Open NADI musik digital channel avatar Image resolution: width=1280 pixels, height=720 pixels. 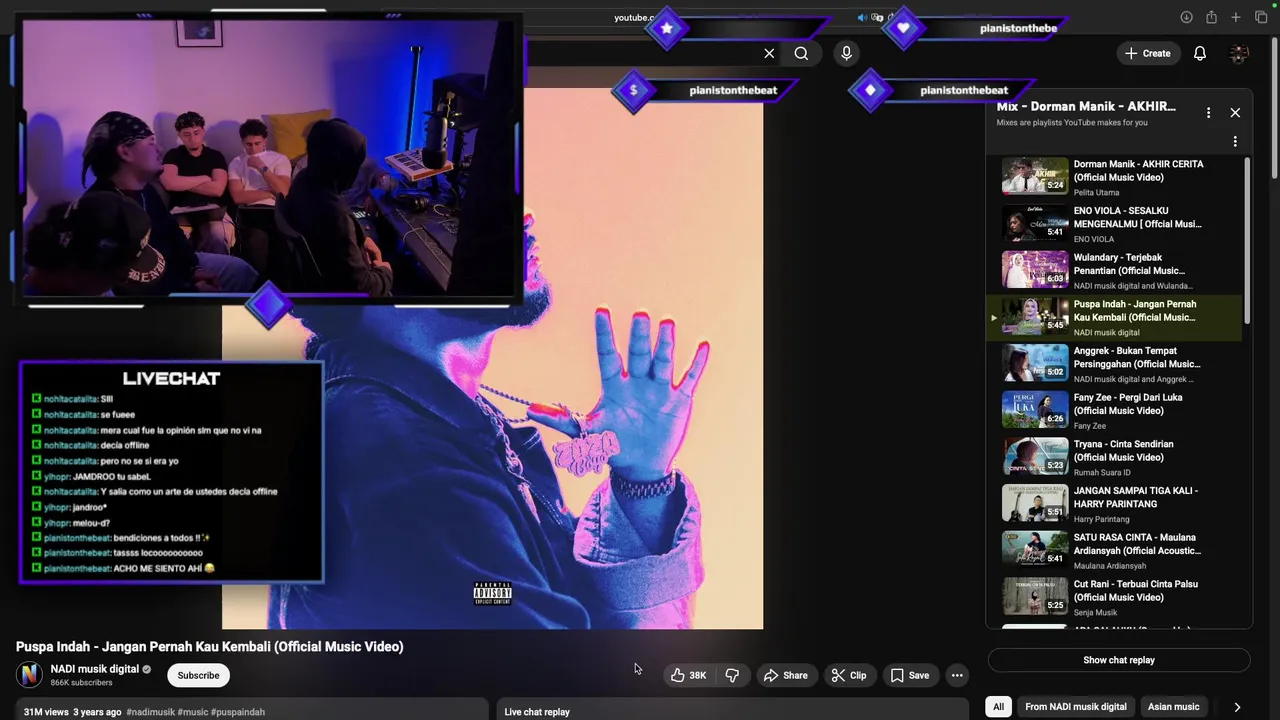click(30, 675)
